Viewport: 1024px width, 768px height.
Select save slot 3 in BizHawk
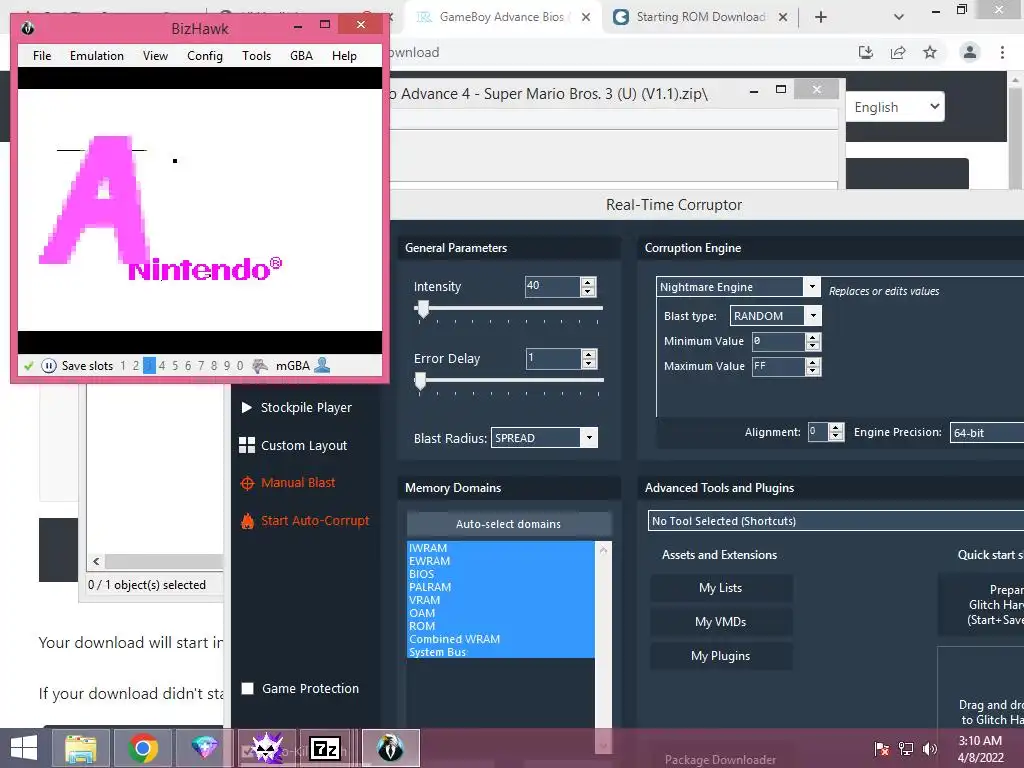click(149, 366)
